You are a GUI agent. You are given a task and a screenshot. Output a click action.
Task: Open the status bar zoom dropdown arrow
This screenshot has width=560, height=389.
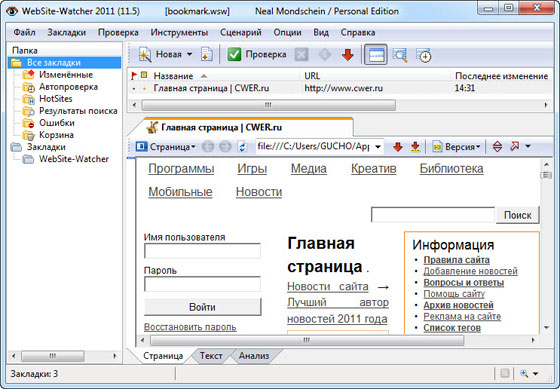pos(535,374)
